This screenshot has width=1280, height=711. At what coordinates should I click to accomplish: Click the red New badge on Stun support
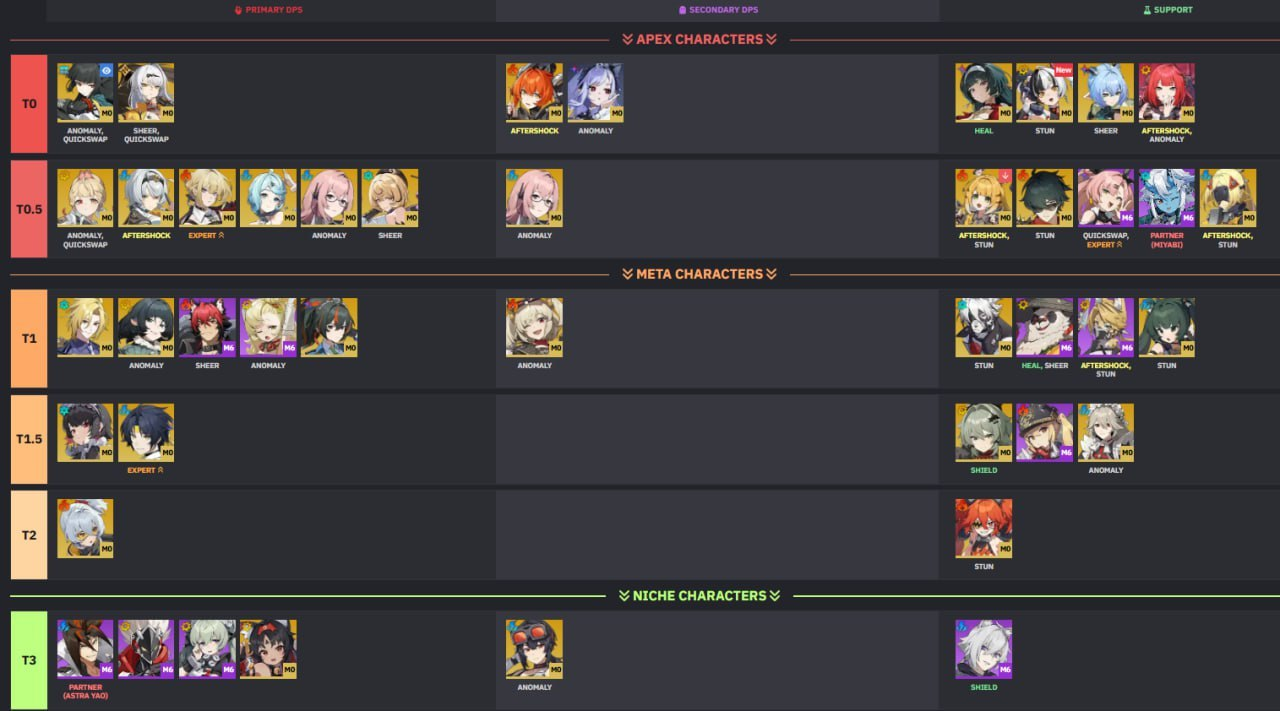tap(1064, 70)
